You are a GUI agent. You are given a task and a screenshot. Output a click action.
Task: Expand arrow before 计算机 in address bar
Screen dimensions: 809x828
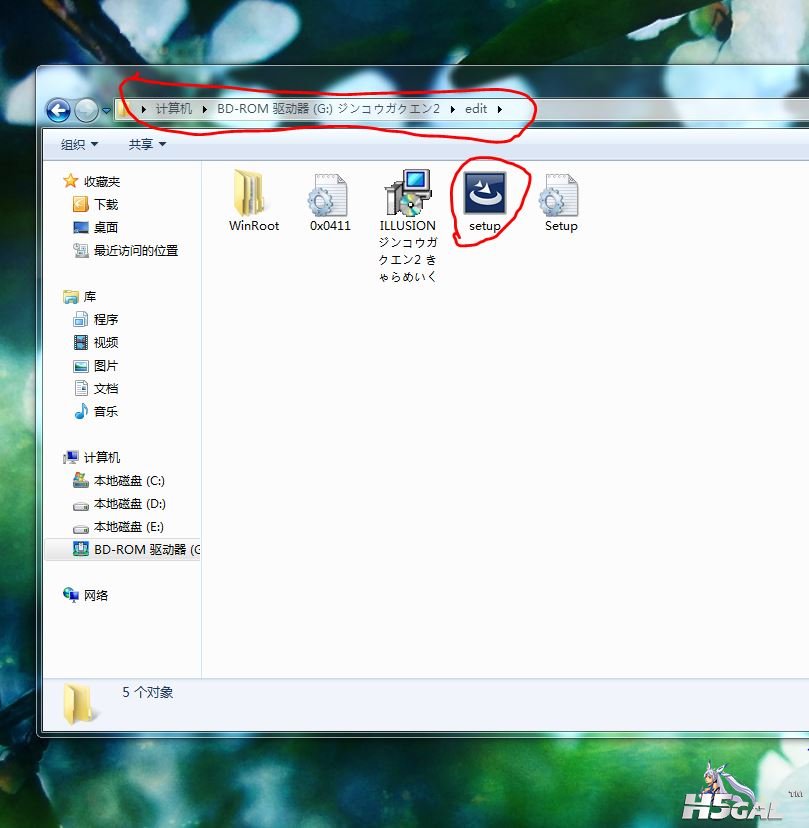point(143,109)
